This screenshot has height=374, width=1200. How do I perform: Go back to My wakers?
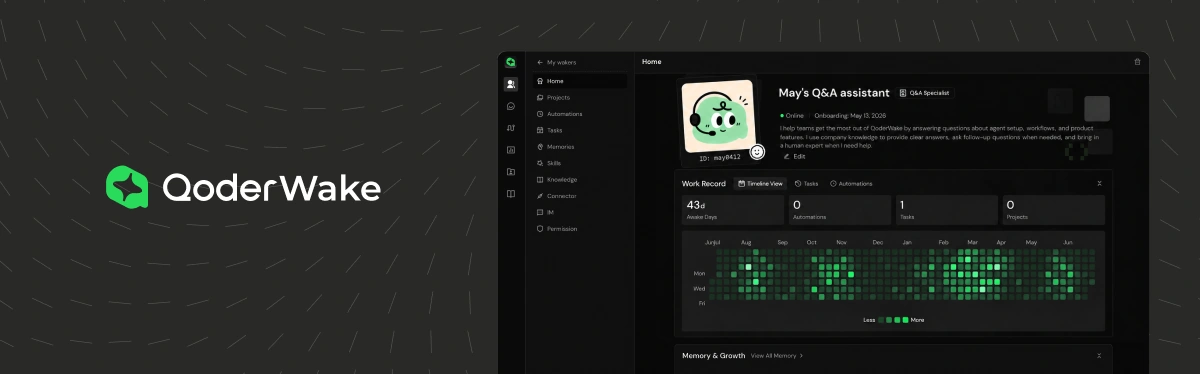[x=557, y=62]
